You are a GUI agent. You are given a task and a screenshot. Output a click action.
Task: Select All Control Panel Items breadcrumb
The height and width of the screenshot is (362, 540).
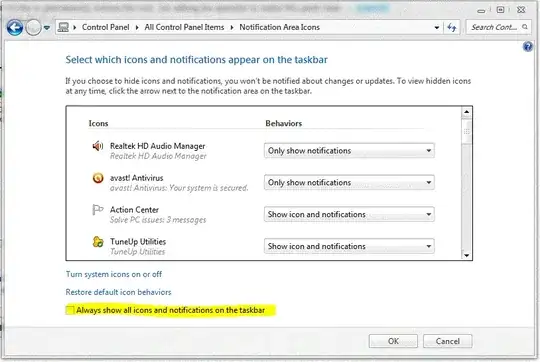pyautogui.click(x=184, y=27)
